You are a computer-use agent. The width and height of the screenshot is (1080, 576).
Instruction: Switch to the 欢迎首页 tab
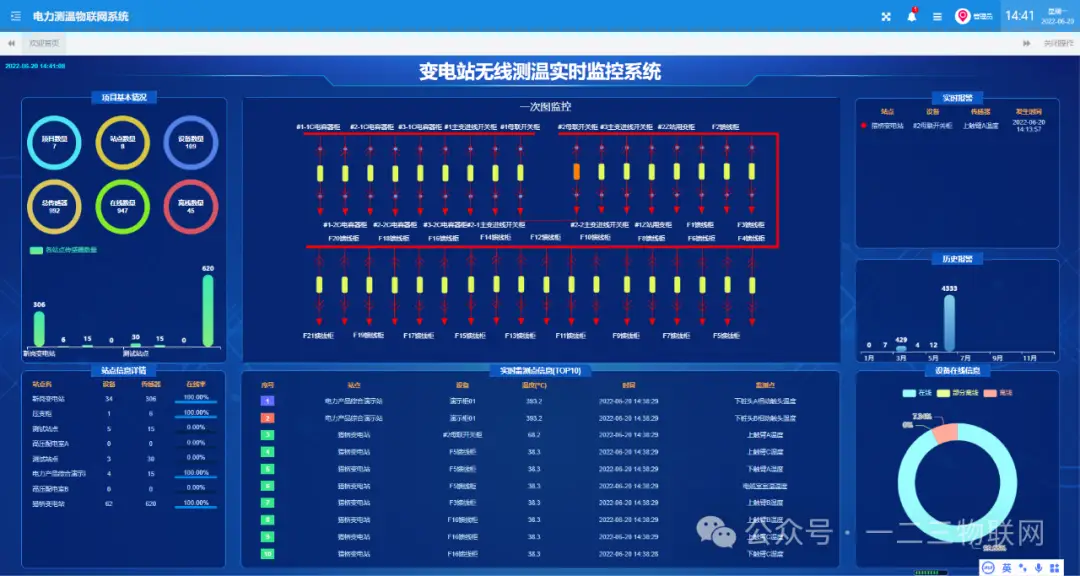tap(45, 43)
